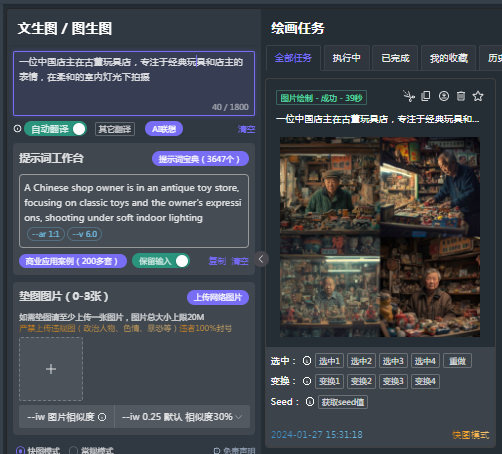The image size is (502, 454).
Task: Open the bottom-right generated image of seated elder
Action: [430, 287]
